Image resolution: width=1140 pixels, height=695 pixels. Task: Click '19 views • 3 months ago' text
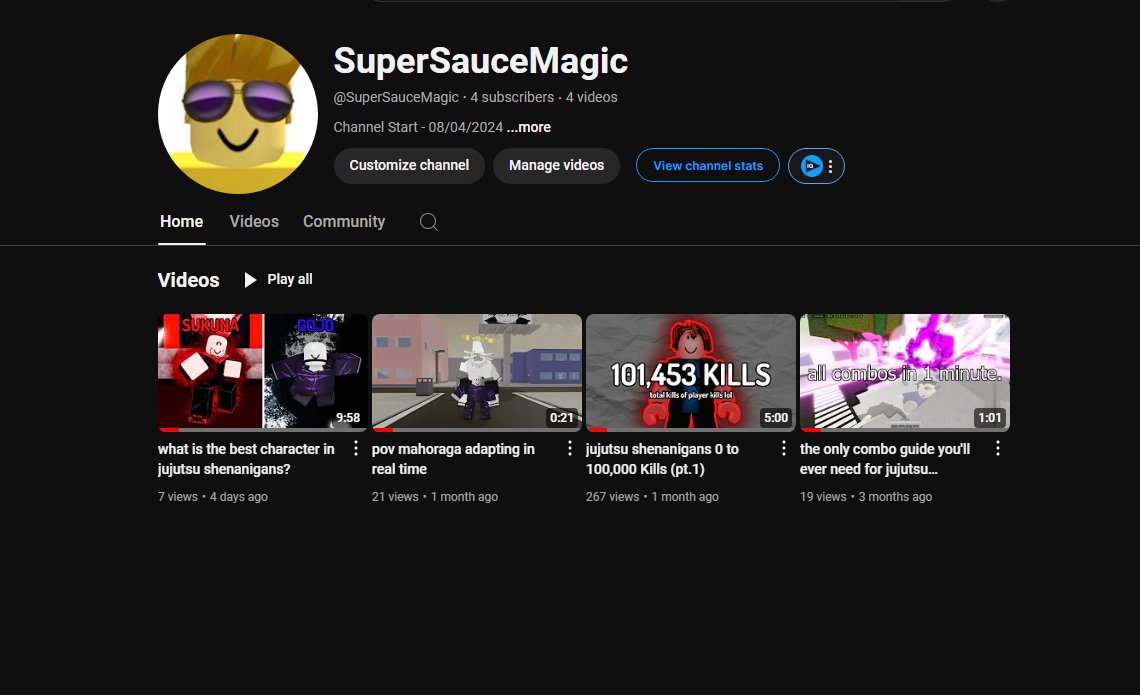pyautogui.click(x=866, y=497)
